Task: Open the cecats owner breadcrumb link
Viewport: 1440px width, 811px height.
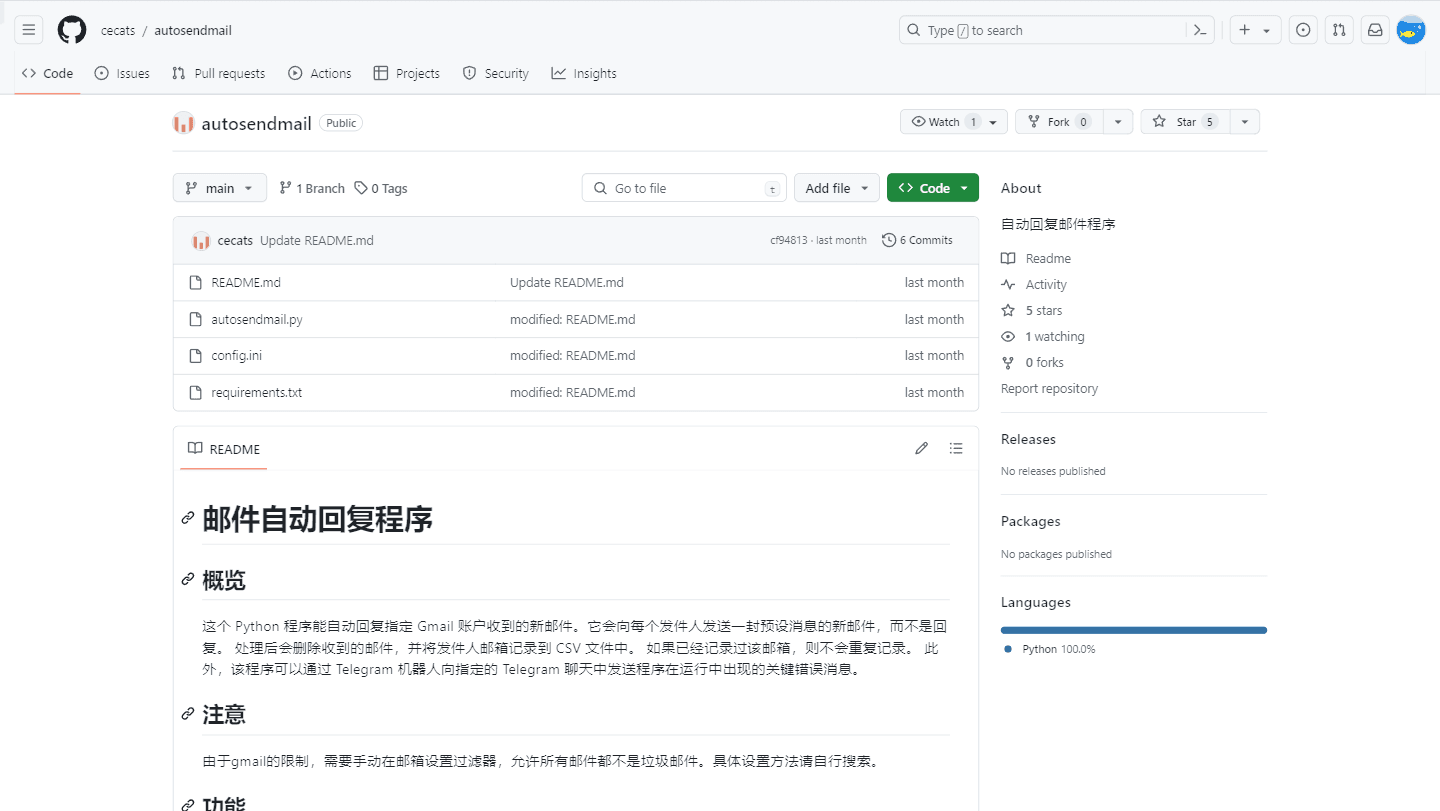Action: click(x=118, y=30)
